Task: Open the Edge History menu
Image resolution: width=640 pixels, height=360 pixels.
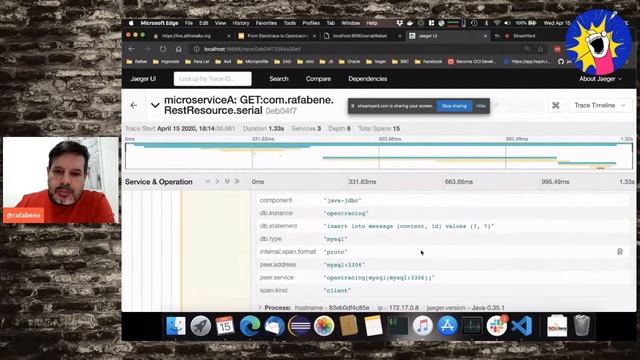Action: point(241,23)
